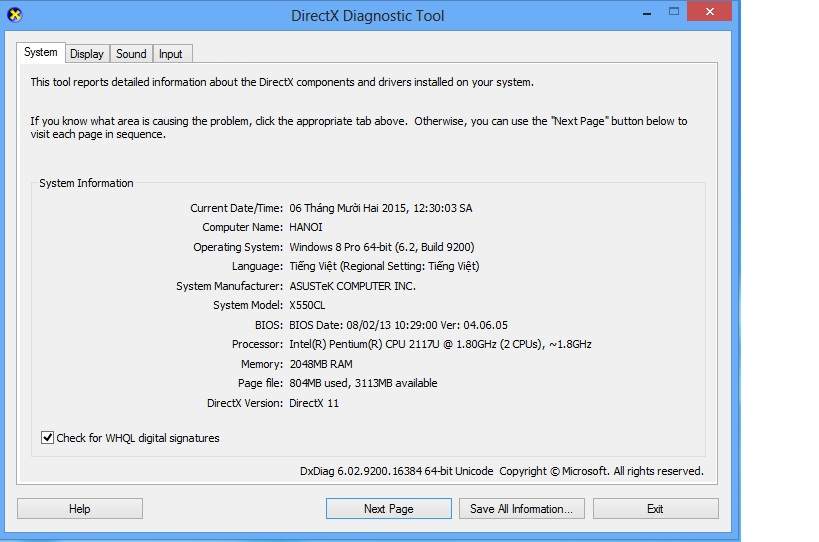The width and height of the screenshot is (819, 542).
Task: Click the maximize button in title bar
Action: pyautogui.click(x=674, y=11)
